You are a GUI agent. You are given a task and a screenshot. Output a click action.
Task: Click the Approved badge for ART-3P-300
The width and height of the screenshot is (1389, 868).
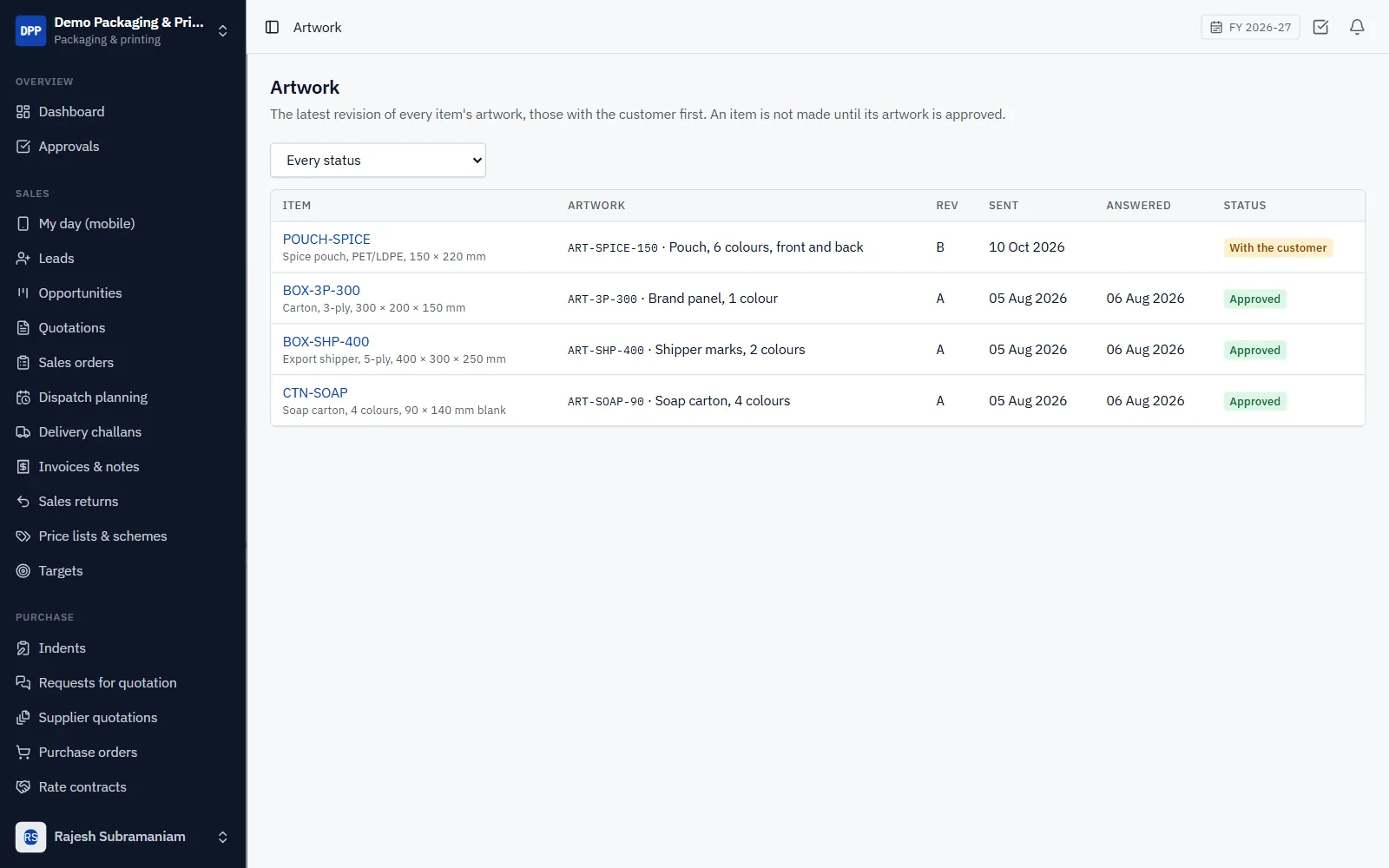(x=1254, y=299)
